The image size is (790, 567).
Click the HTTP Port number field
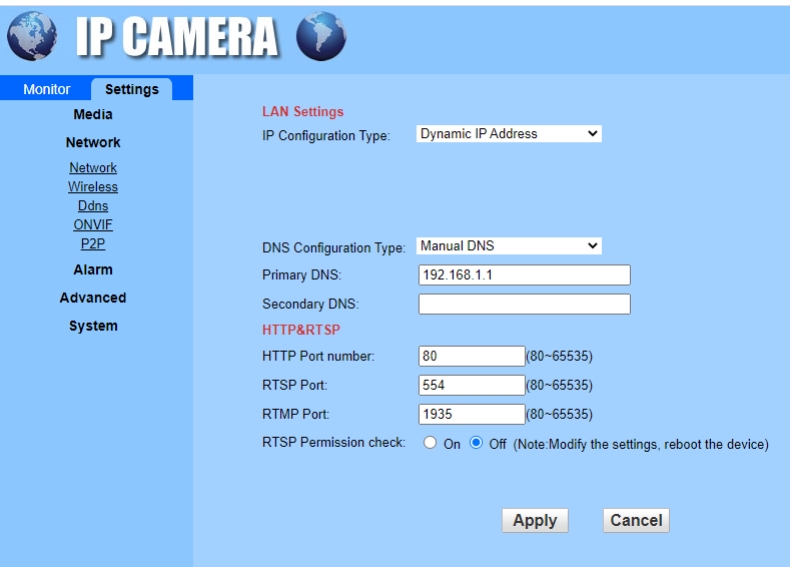472,356
